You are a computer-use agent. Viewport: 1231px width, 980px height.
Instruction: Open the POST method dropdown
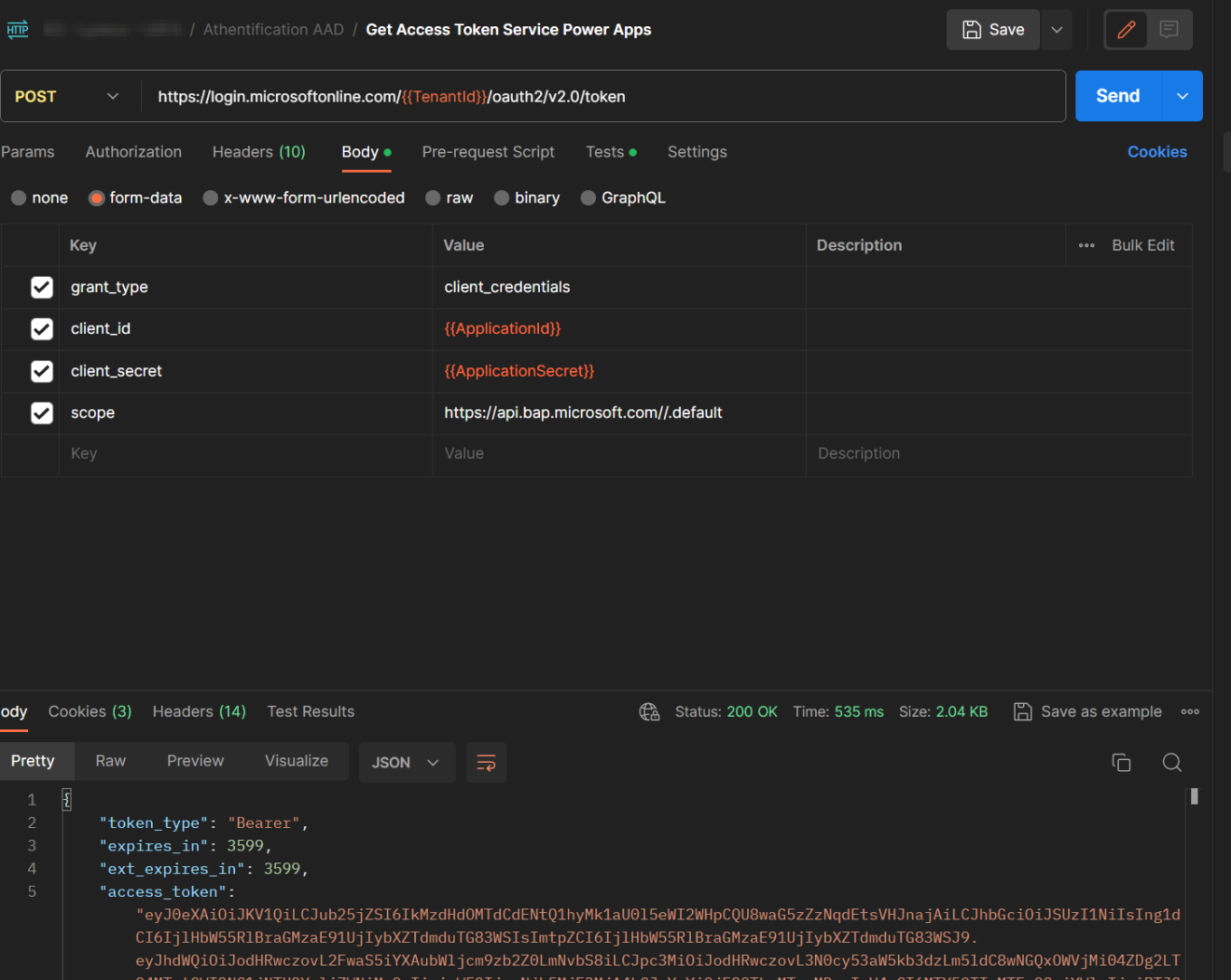coord(112,95)
